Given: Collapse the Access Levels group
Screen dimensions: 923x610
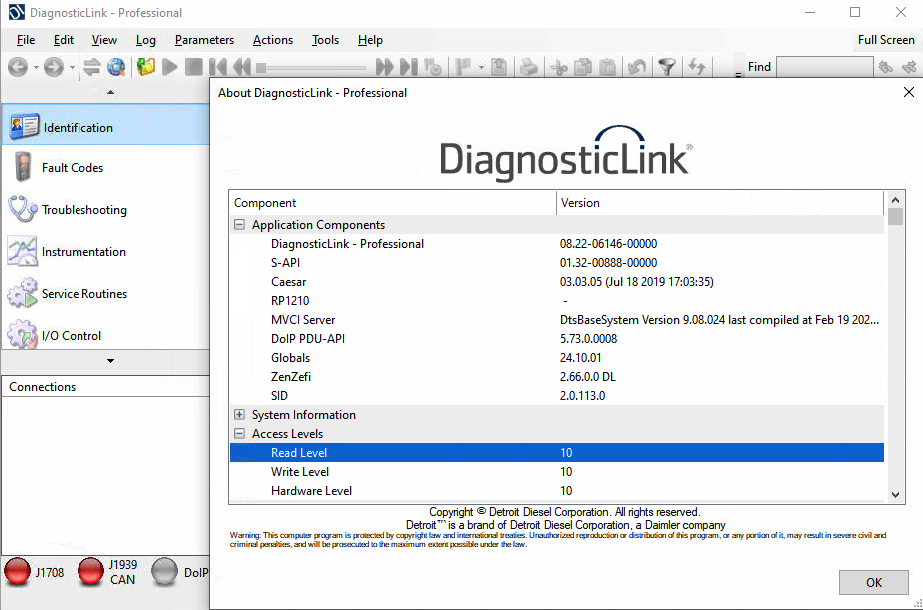Looking at the screenshot, I should point(239,433).
